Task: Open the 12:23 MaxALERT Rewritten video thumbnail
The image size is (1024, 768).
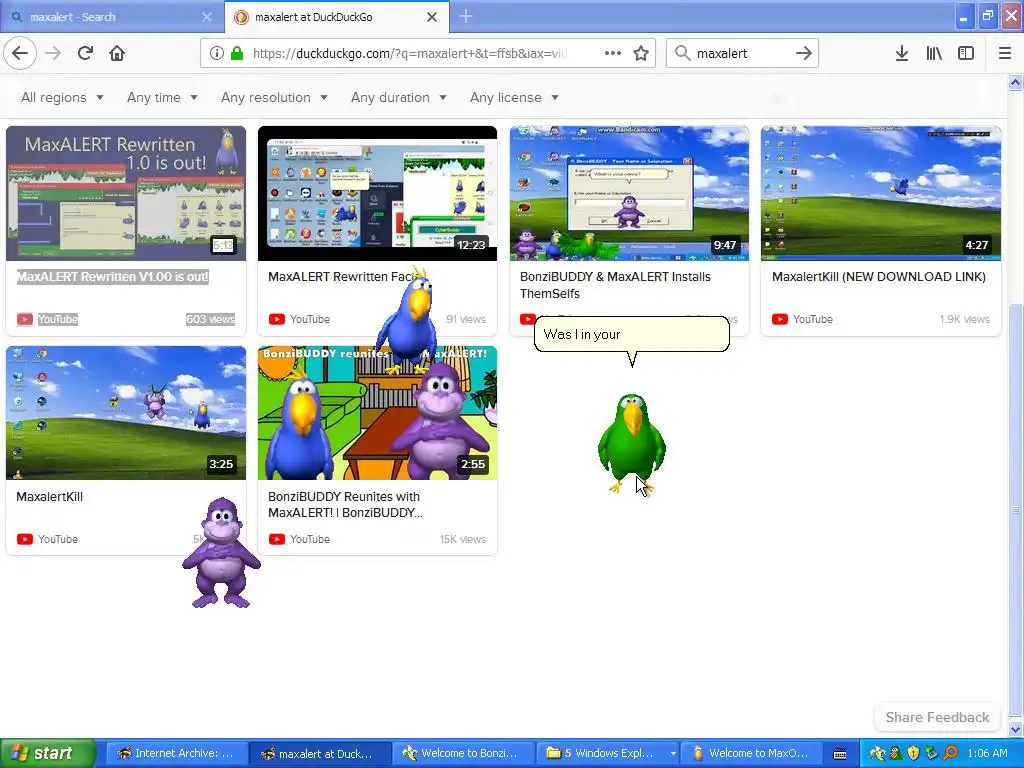Action: [377, 193]
